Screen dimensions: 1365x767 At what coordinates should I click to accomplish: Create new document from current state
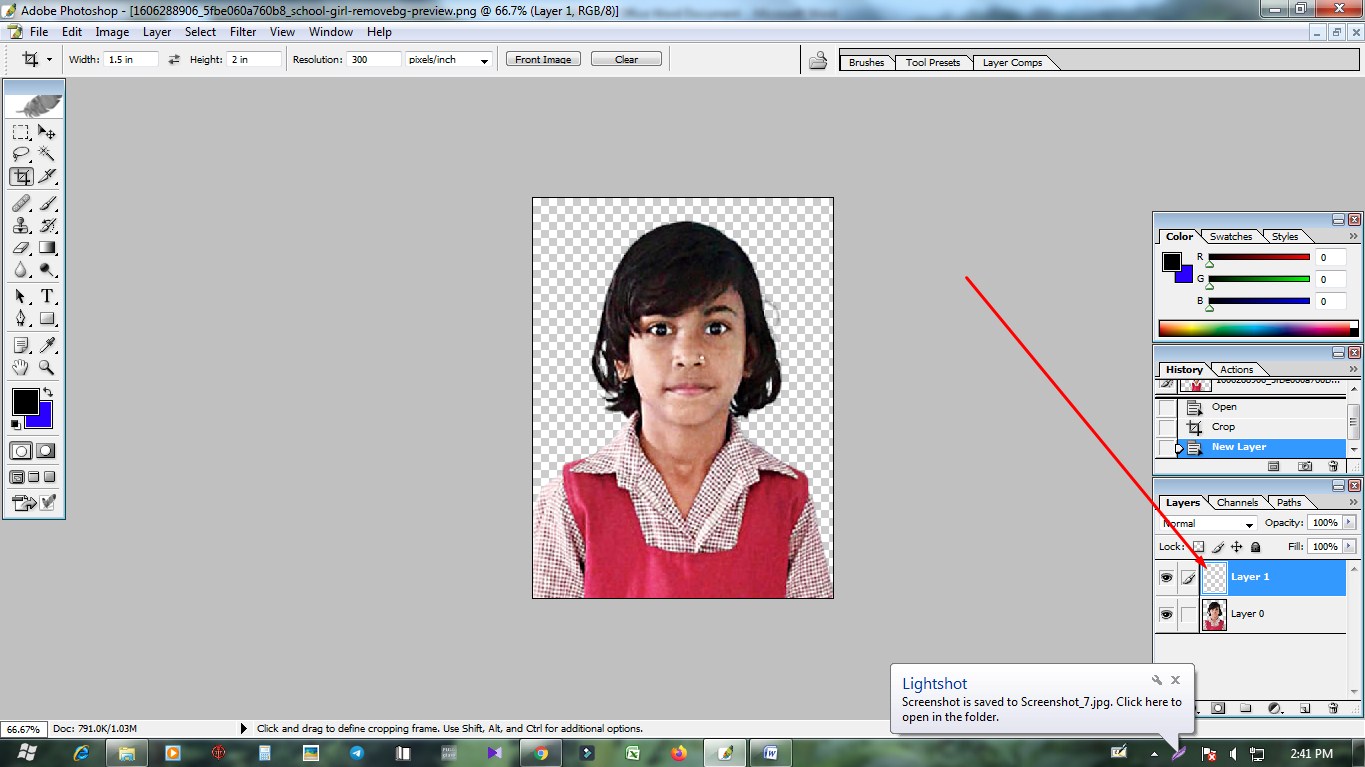click(1273, 466)
